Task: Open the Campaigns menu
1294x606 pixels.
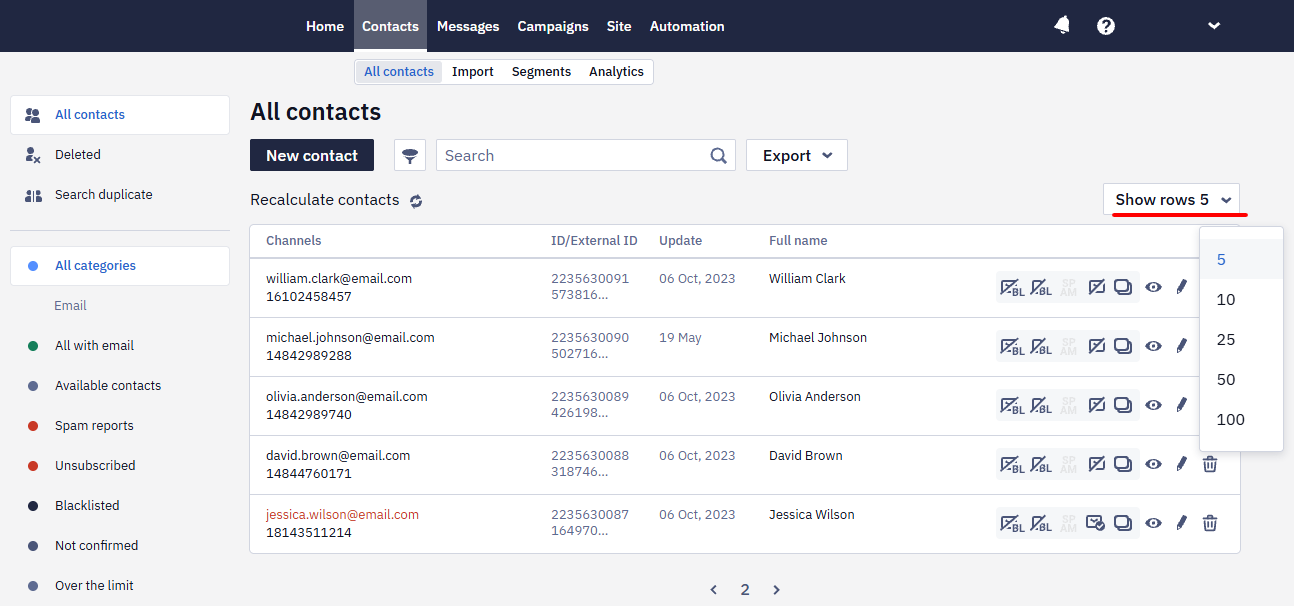Action: tap(553, 26)
